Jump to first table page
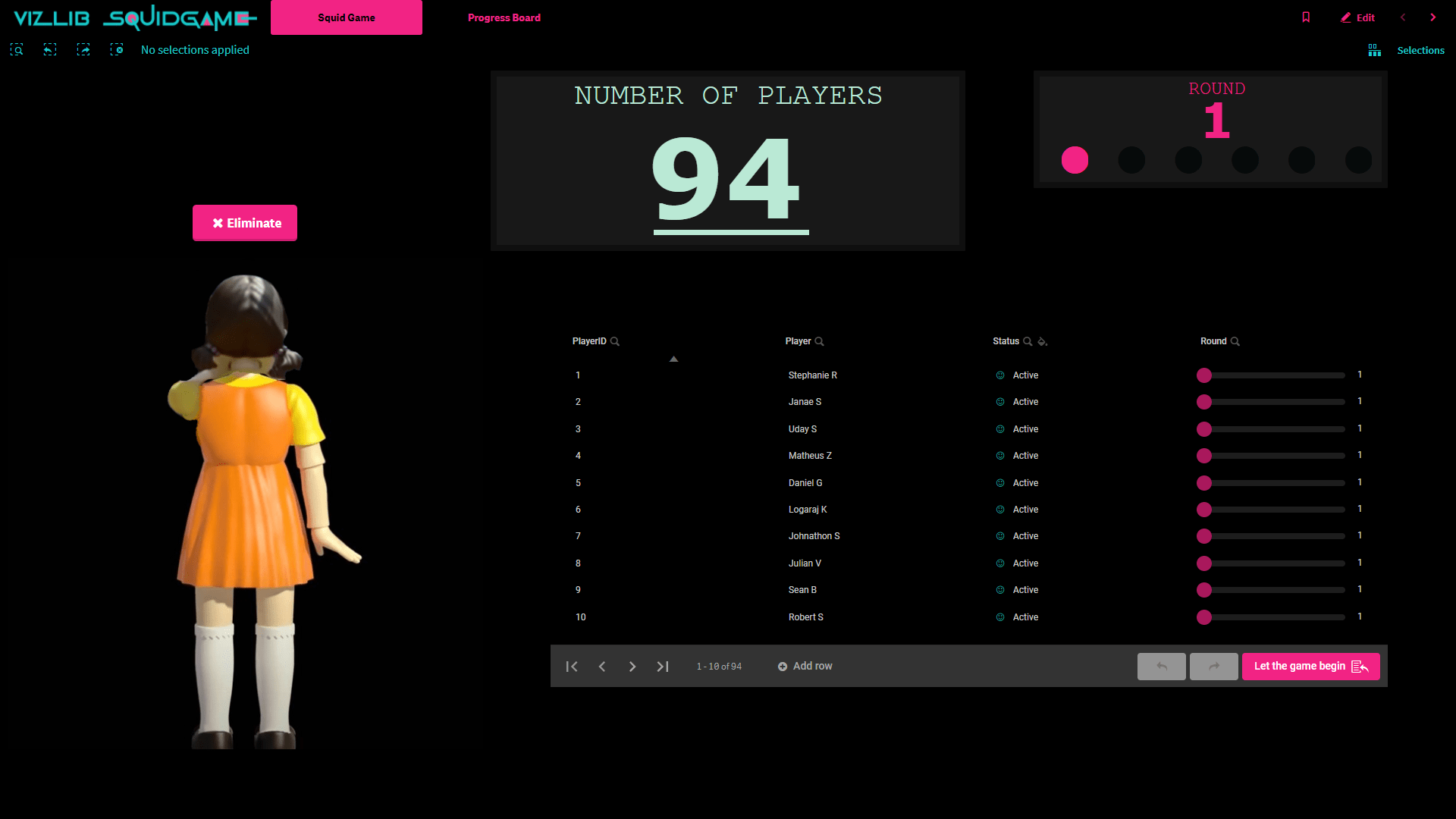Viewport: 1456px width, 819px height. click(x=572, y=667)
